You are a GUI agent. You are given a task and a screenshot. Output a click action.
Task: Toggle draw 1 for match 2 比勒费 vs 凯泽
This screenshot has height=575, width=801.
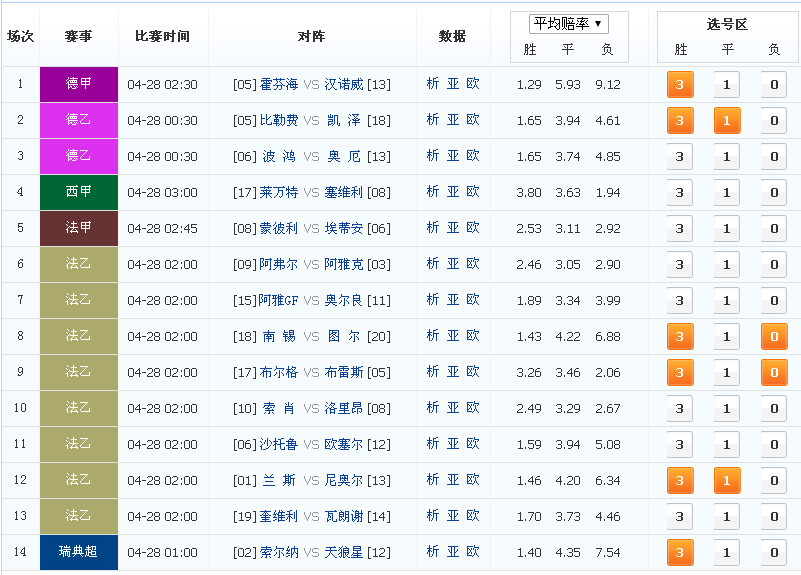tap(727, 121)
